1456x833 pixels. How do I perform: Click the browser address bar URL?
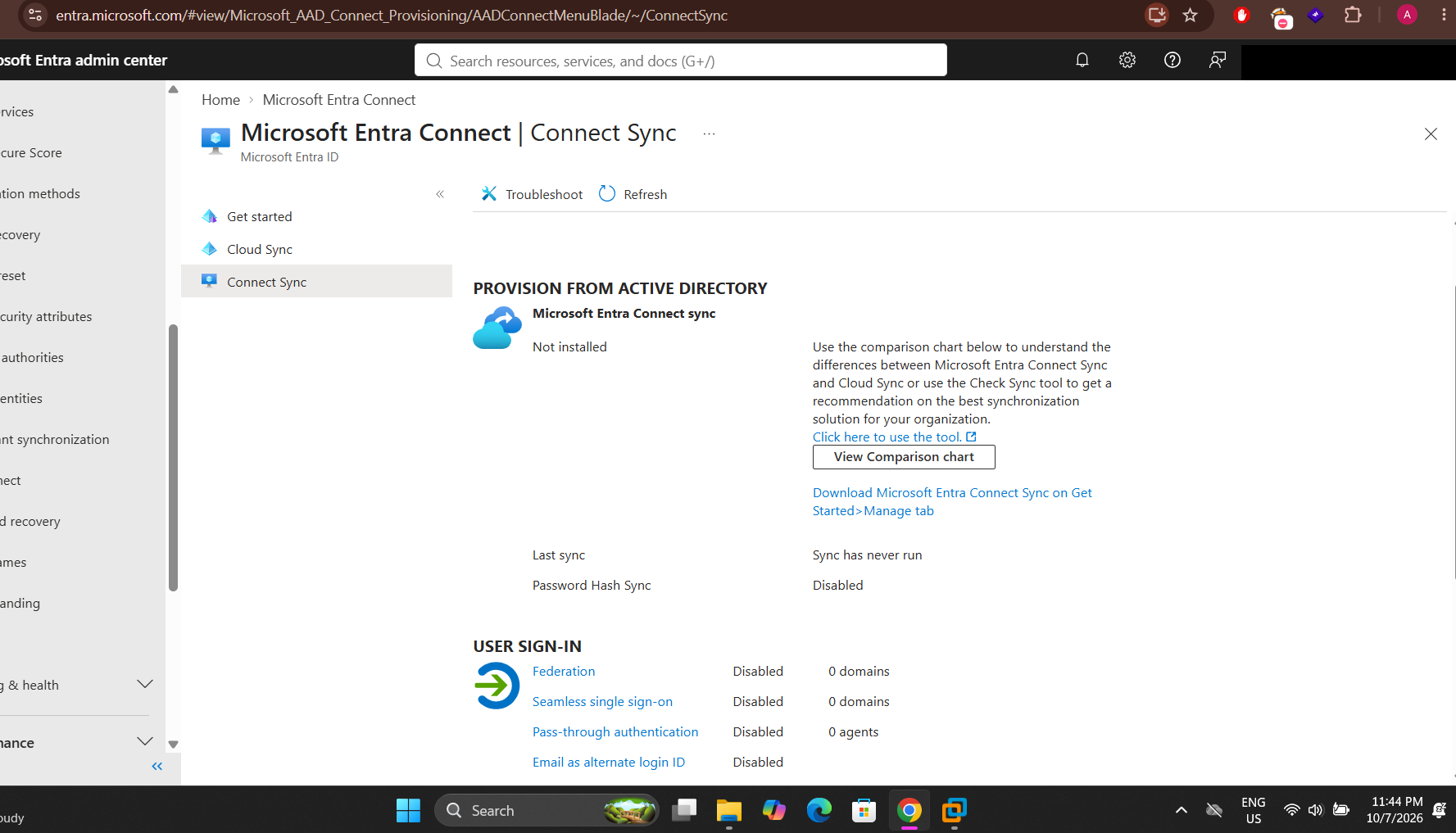pyautogui.click(x=392, y=15)
